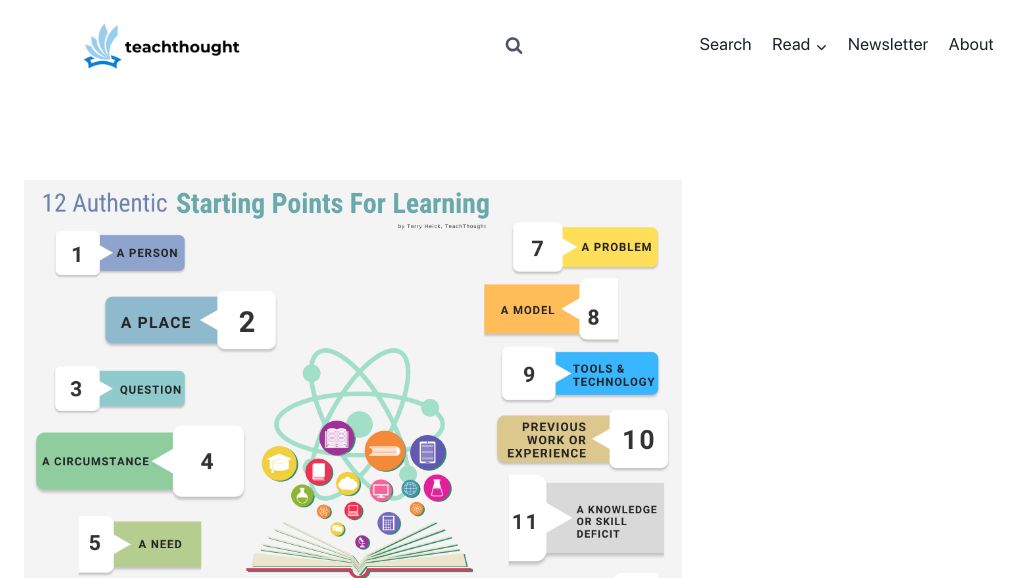
Task: Open the Newsletter page
Action: point(888,45)
